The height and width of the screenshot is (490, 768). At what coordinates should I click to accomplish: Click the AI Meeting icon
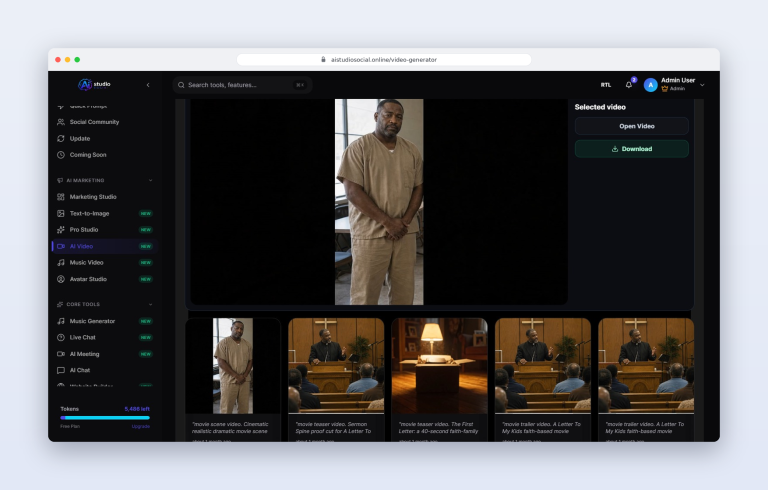click(x=61, y=354)
